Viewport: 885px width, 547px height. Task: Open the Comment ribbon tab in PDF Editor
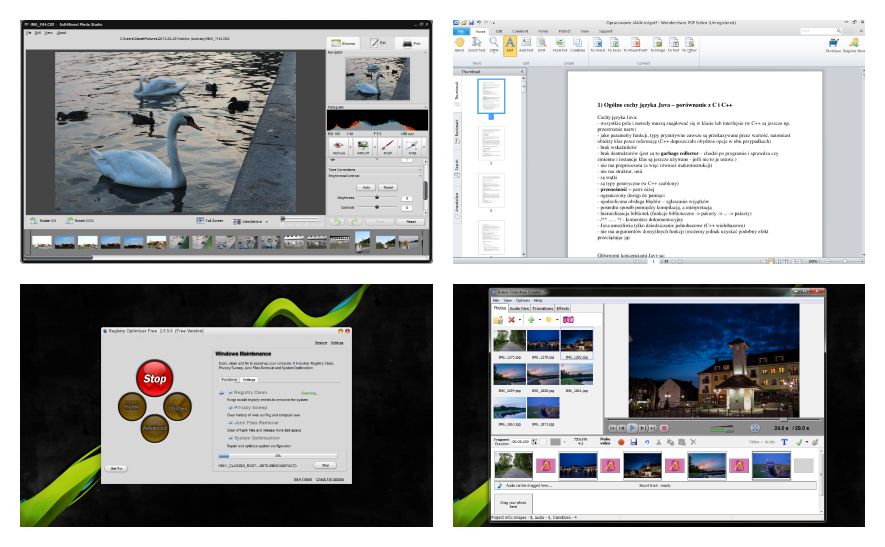click(520, 31)
